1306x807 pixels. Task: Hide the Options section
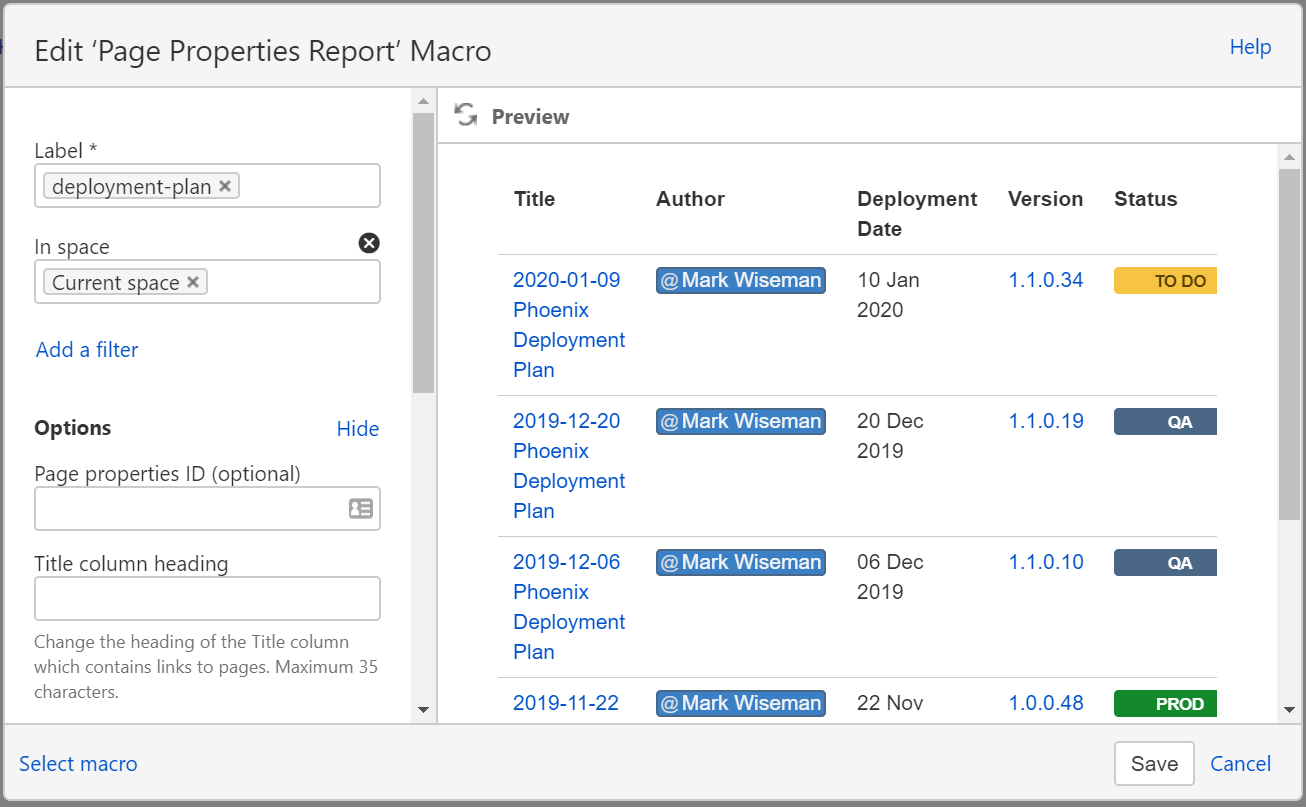(358, 428)
